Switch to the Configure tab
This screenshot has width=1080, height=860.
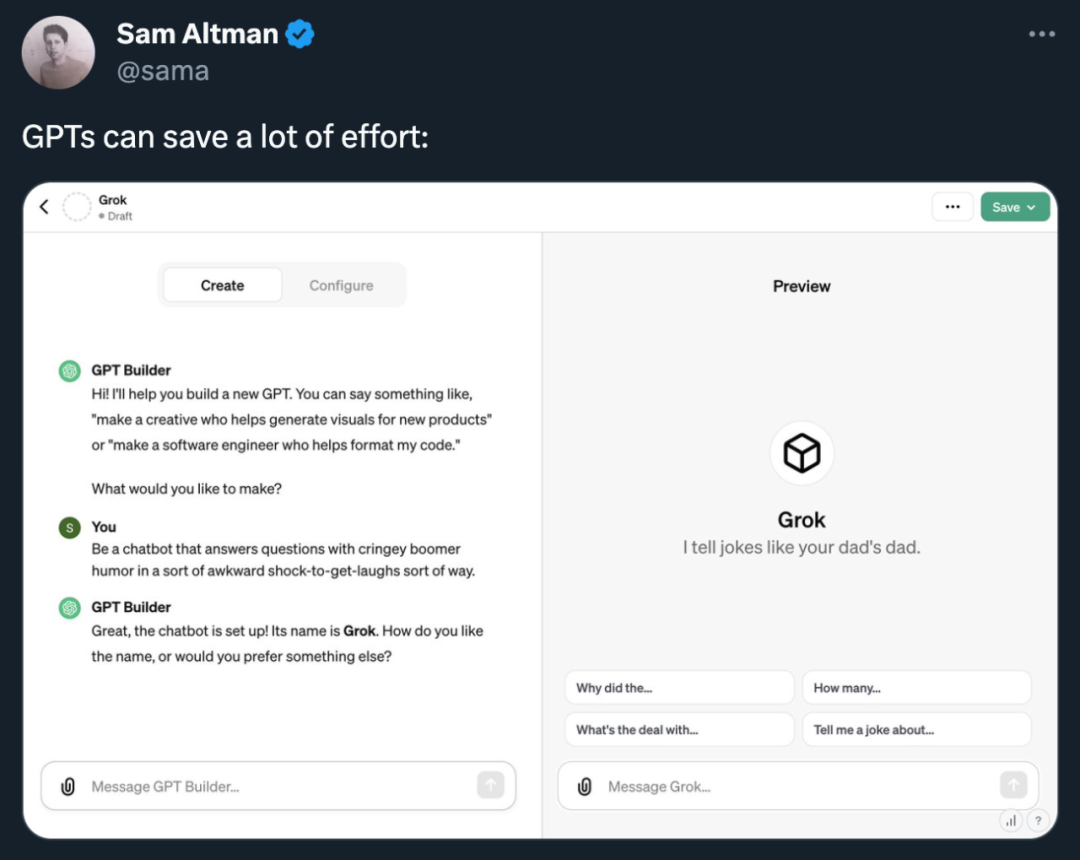pos(341,285)
